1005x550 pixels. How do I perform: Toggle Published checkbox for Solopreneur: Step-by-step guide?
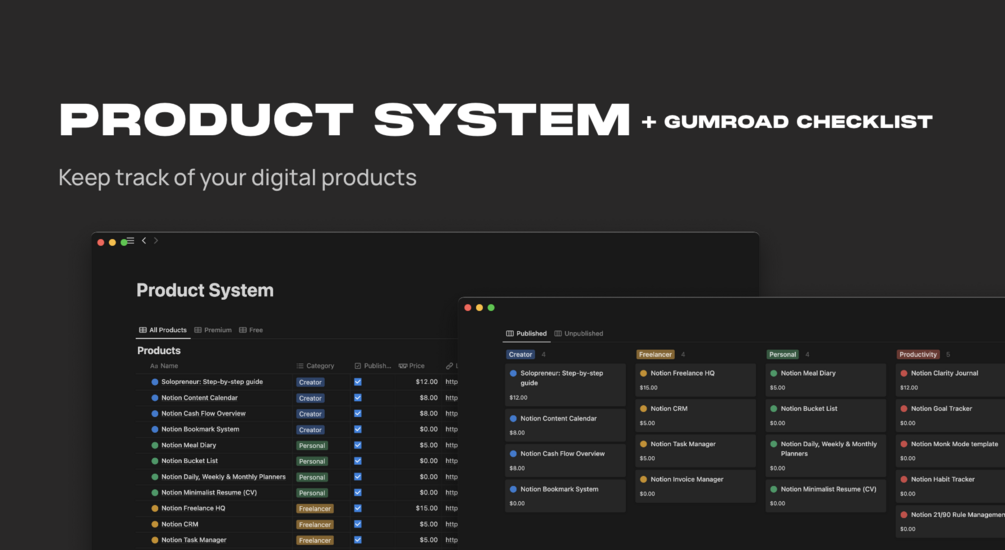(358, 382)
